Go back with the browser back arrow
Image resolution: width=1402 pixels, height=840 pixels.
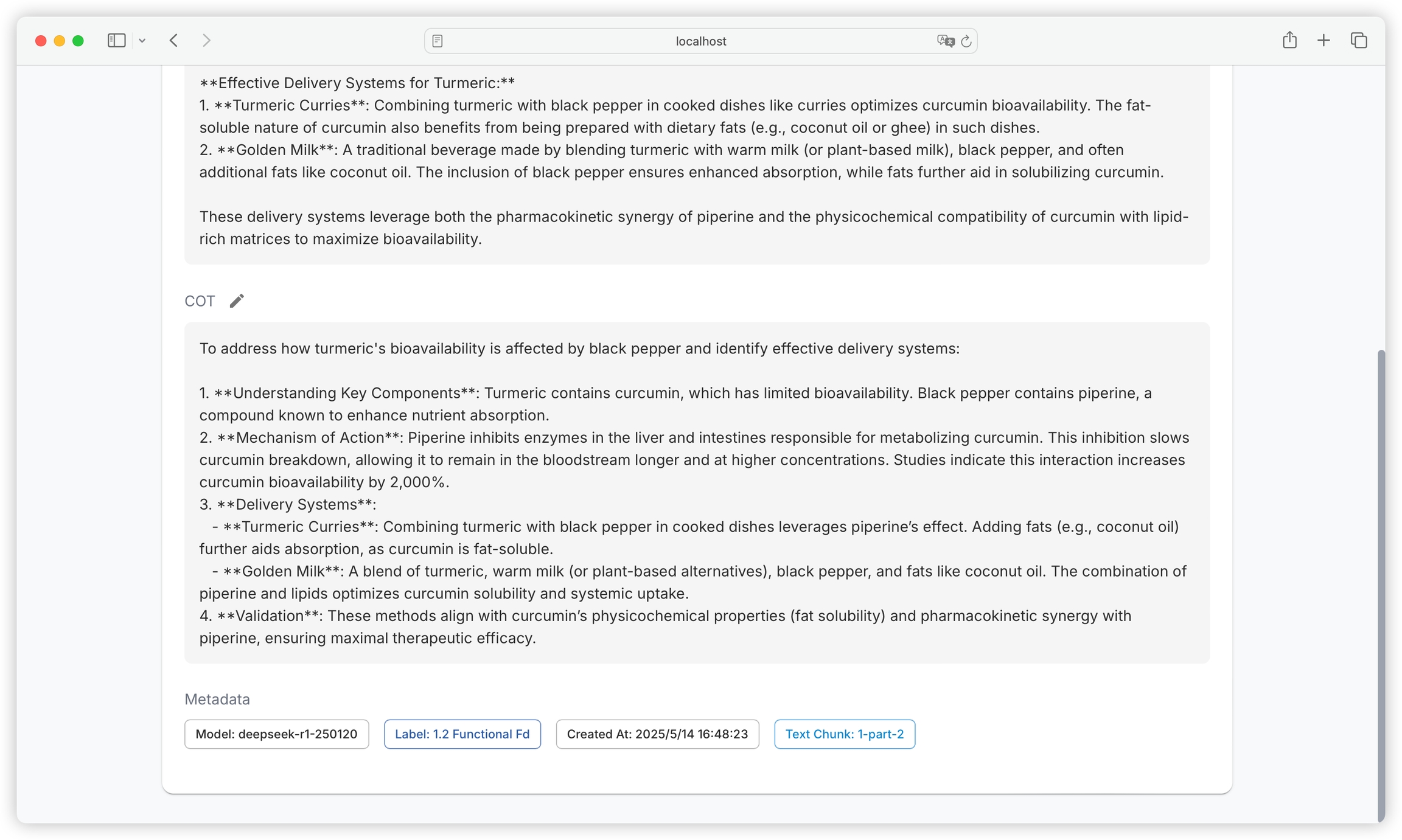point(174,41)
